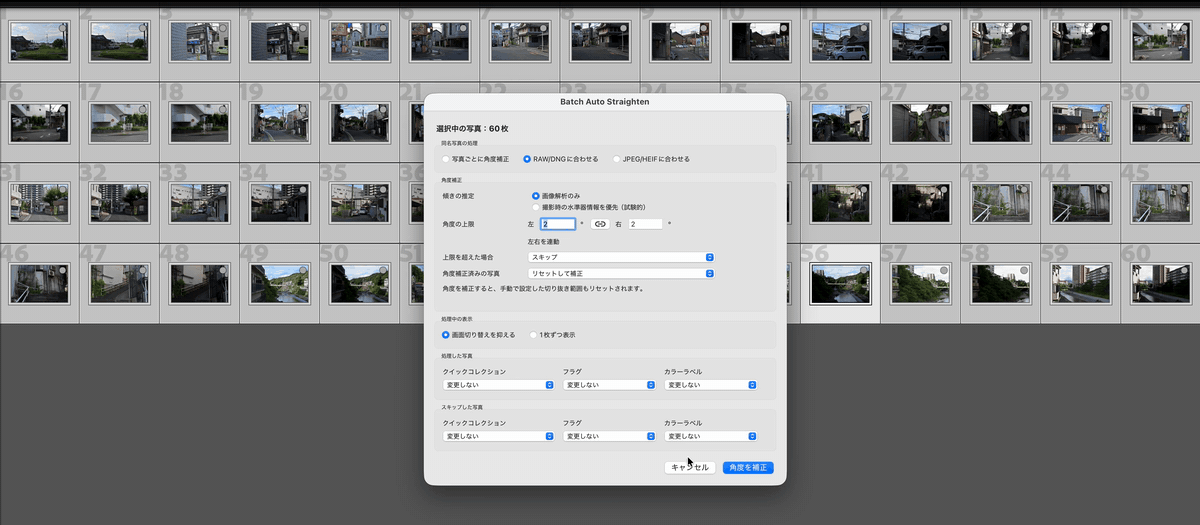The height and width of the screenshot is (525, 1200).
Task: Click quick collection circle on photo 19
Action: [x=303, y=110]
